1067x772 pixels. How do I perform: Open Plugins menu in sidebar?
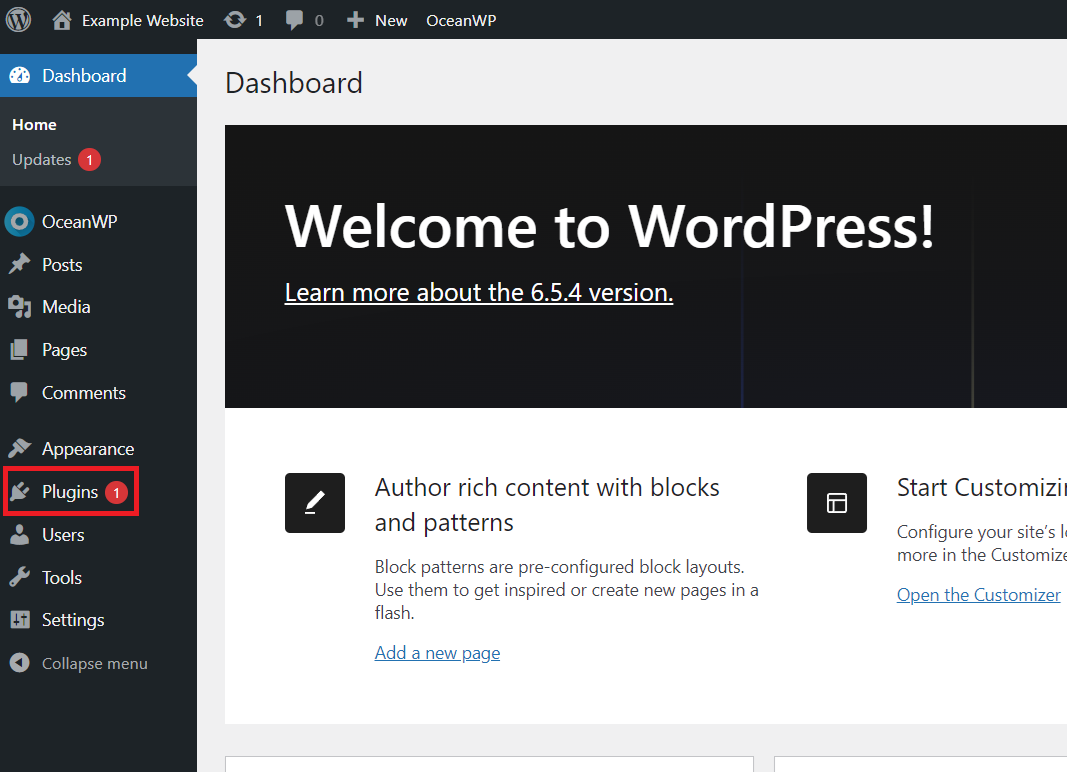tap(70, 492)
